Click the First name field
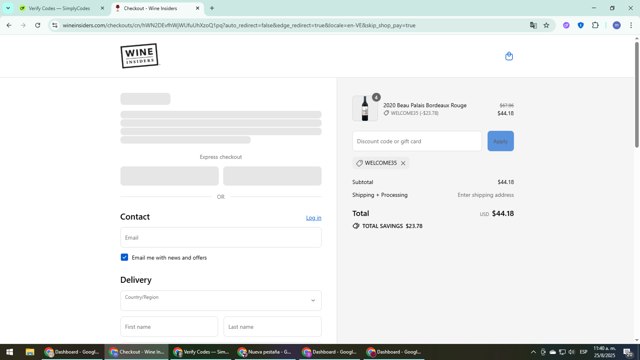 pos(169,327)
